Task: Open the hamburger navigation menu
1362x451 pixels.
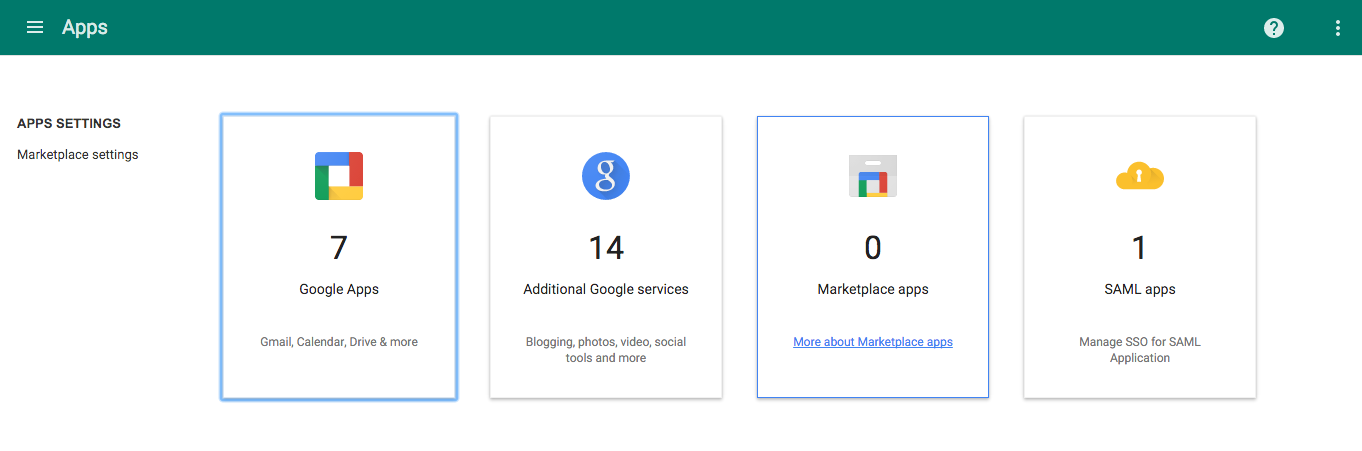Action: [35, 27]
